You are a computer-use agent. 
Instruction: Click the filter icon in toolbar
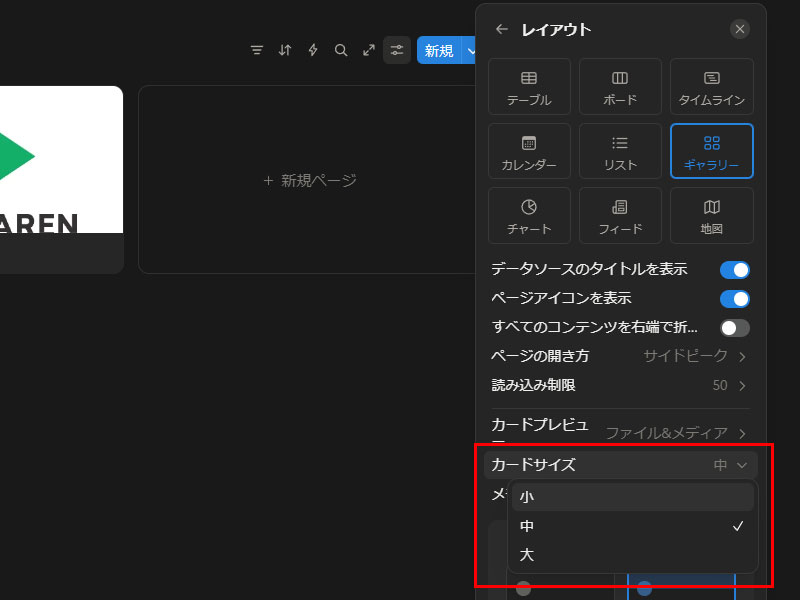pyautogui.click(x=257, y=50)
